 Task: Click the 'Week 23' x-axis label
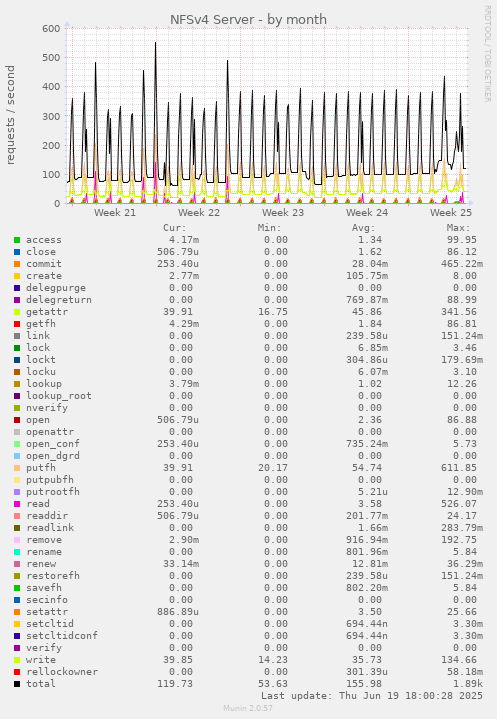click(x=283, y=213)
